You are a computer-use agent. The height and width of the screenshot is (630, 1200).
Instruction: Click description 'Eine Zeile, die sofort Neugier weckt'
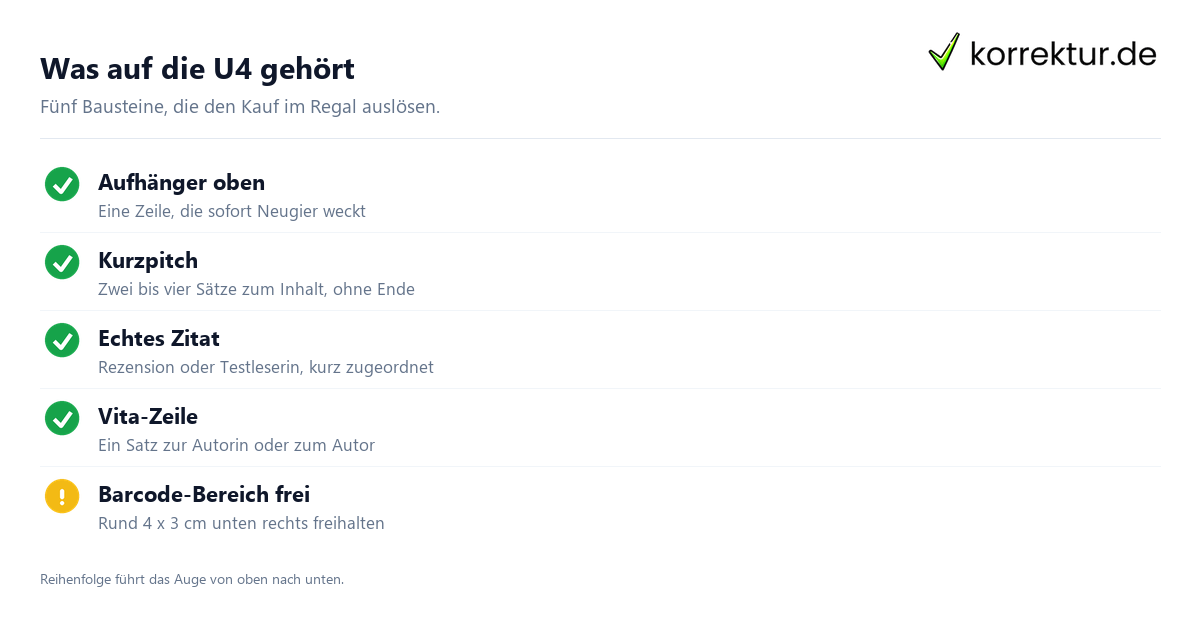pyautogui.click(x=232, y=212)
